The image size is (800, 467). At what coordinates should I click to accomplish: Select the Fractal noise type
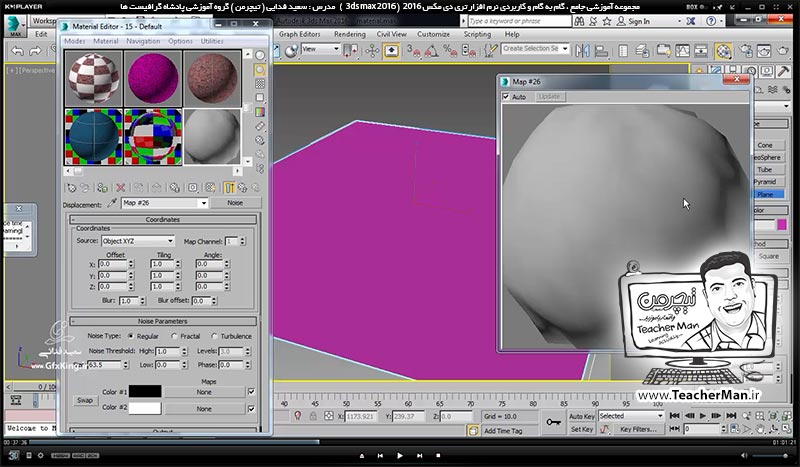(174, 336)
